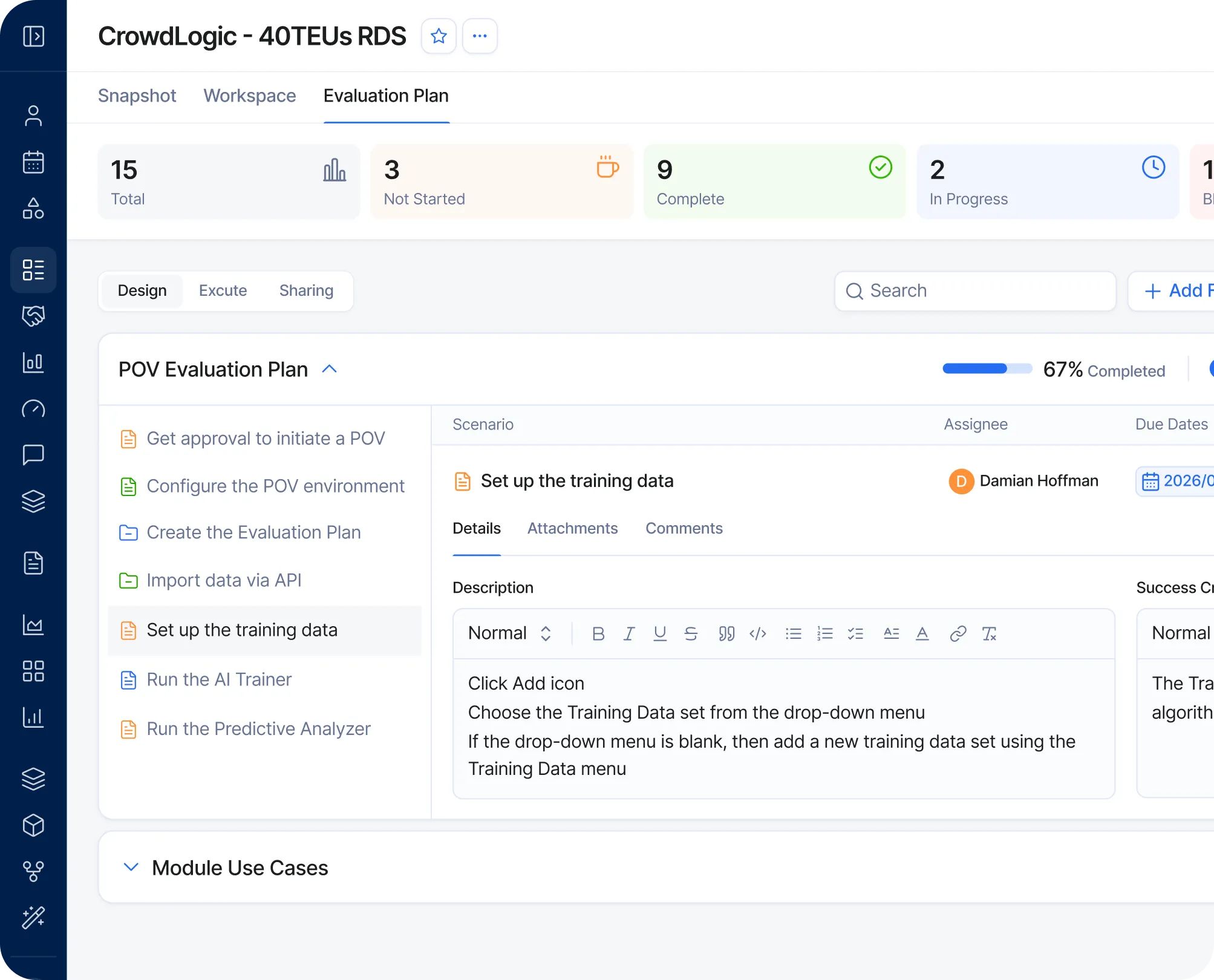Select the Excute view button
The height and width of the screenshot is (980, 1214).
click(223, 290)
